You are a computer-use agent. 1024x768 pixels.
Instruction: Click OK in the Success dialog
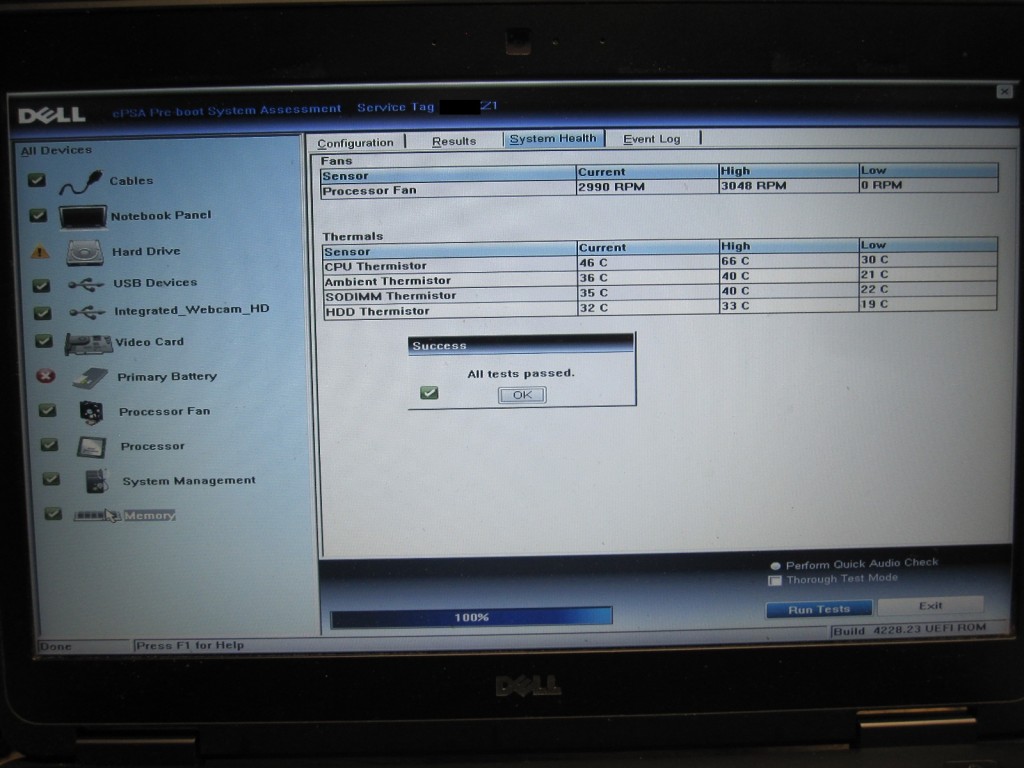(x=522, y=394)
